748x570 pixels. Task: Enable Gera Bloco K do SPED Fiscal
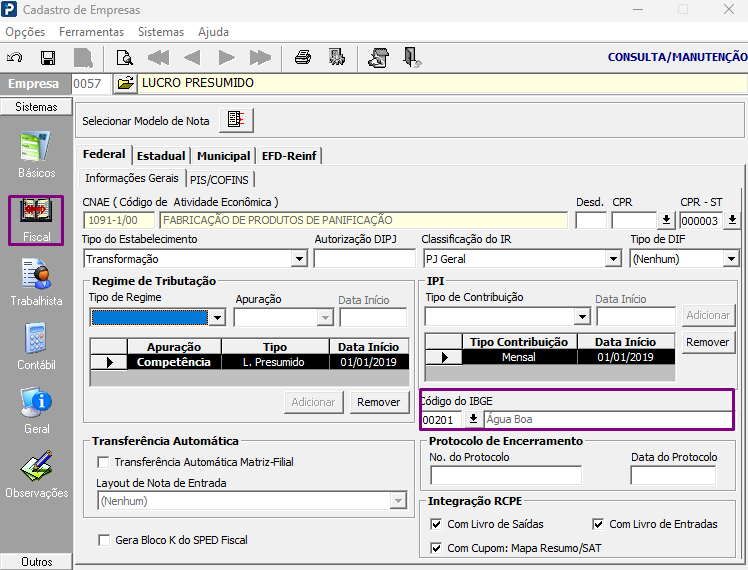104,540
